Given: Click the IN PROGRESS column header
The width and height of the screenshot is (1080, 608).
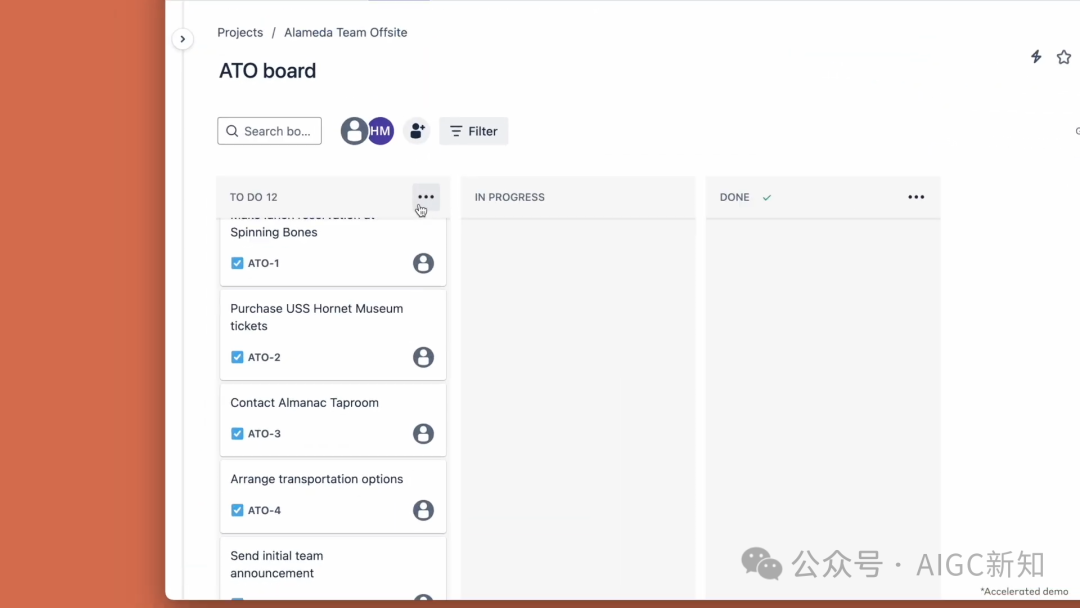Looking at the screenshot, I should (510, 197).
